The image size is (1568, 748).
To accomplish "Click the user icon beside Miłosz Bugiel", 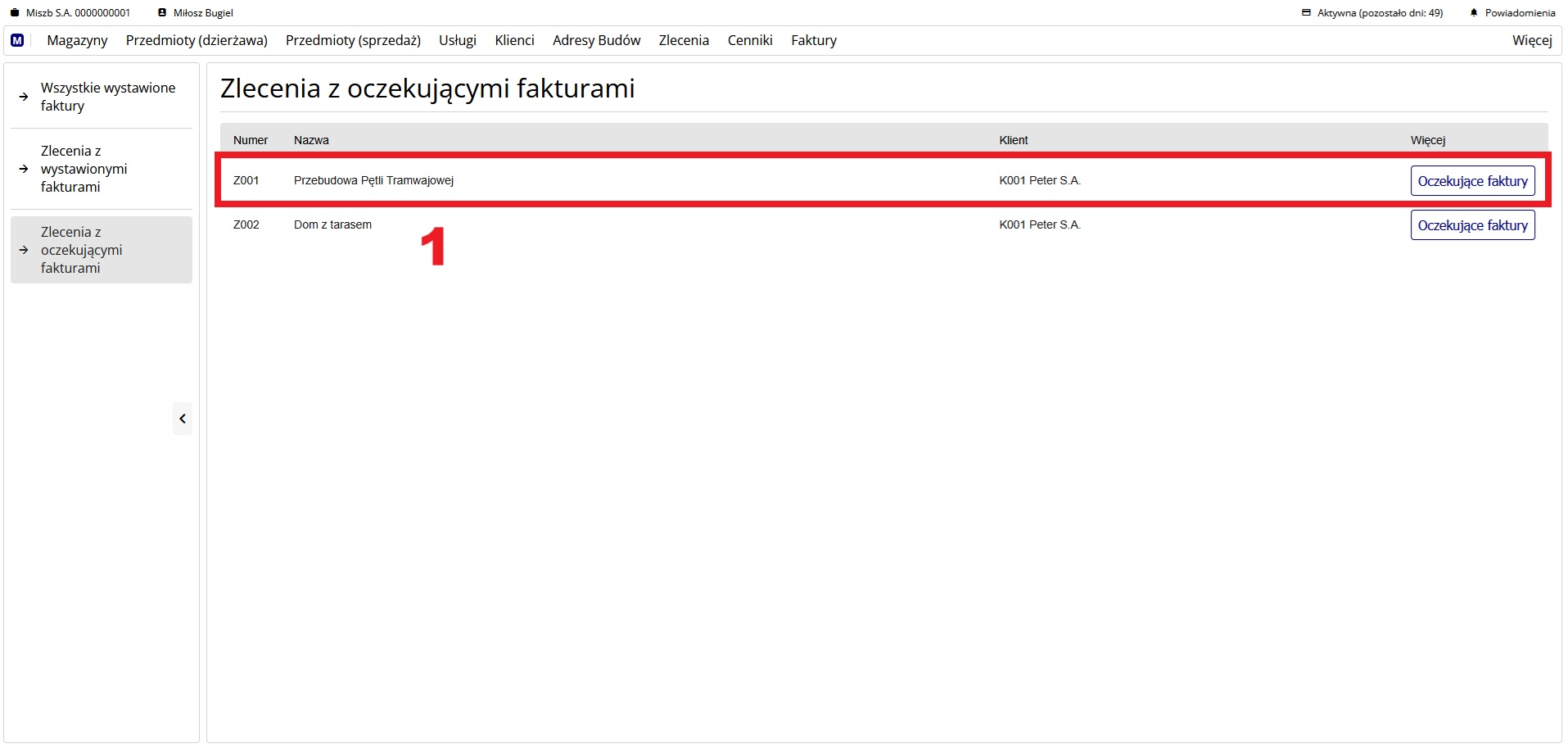I will point(162,13).
